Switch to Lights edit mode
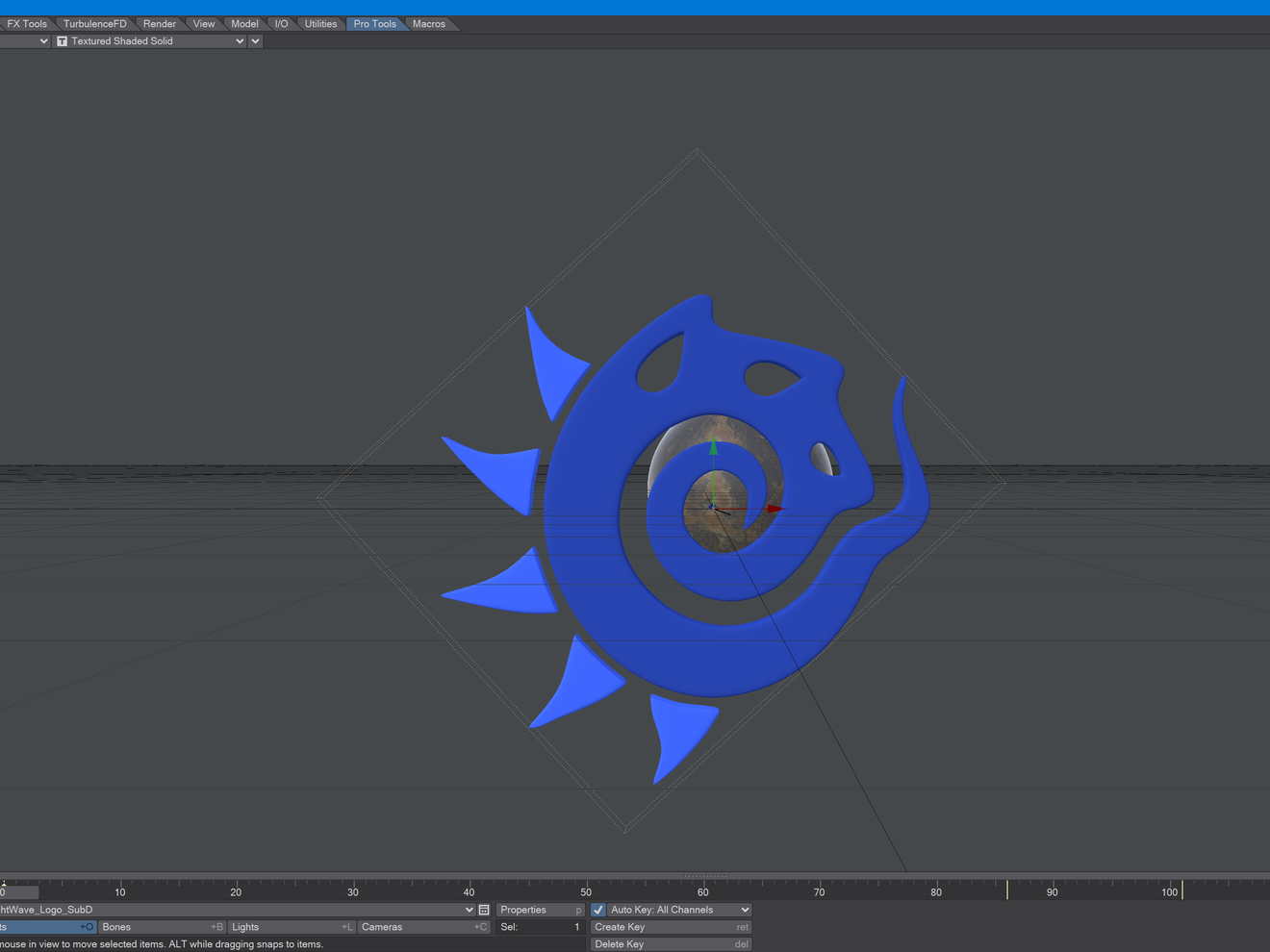 point(292,927)
